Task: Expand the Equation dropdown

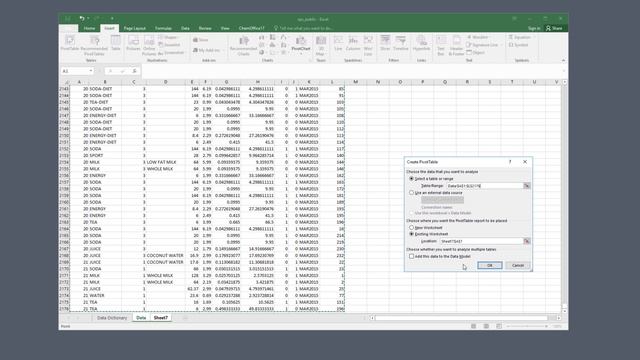Action: coord(534,37)
